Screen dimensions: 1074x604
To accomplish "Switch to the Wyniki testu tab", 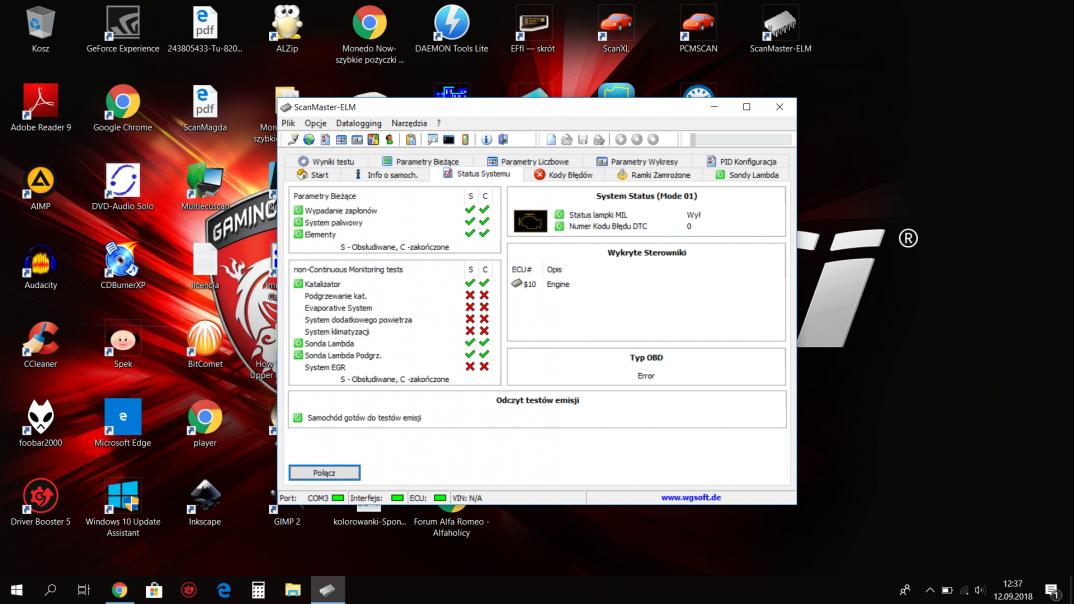I will 326,162.
